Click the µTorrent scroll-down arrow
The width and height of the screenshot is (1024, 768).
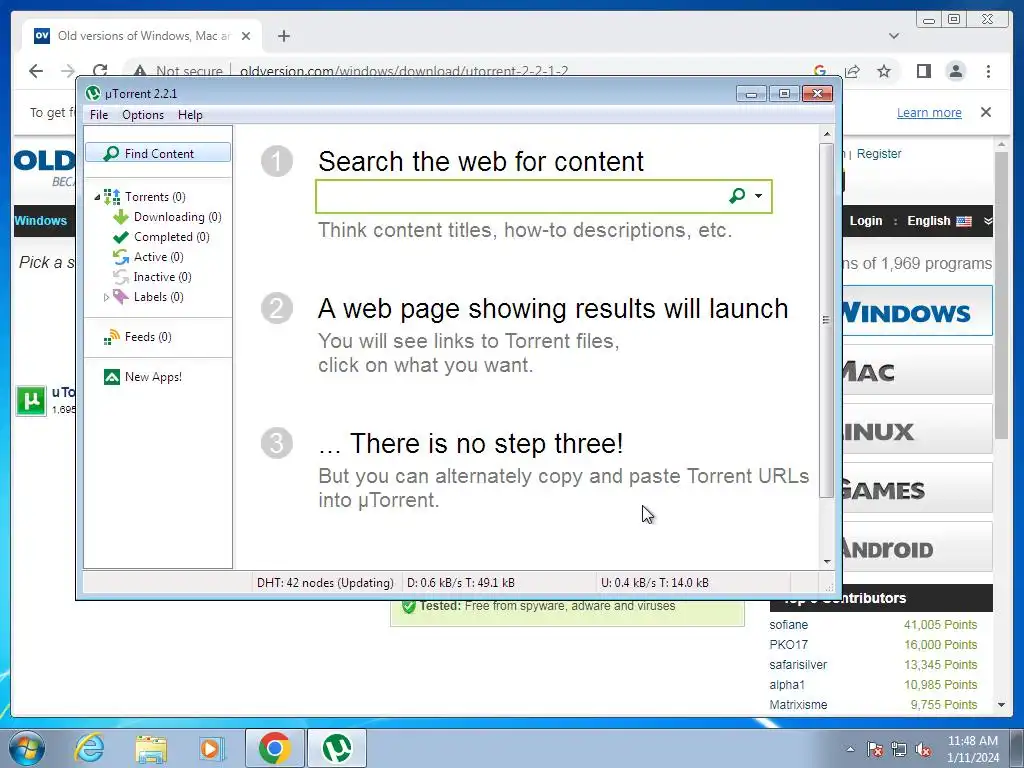coord(827,562)
